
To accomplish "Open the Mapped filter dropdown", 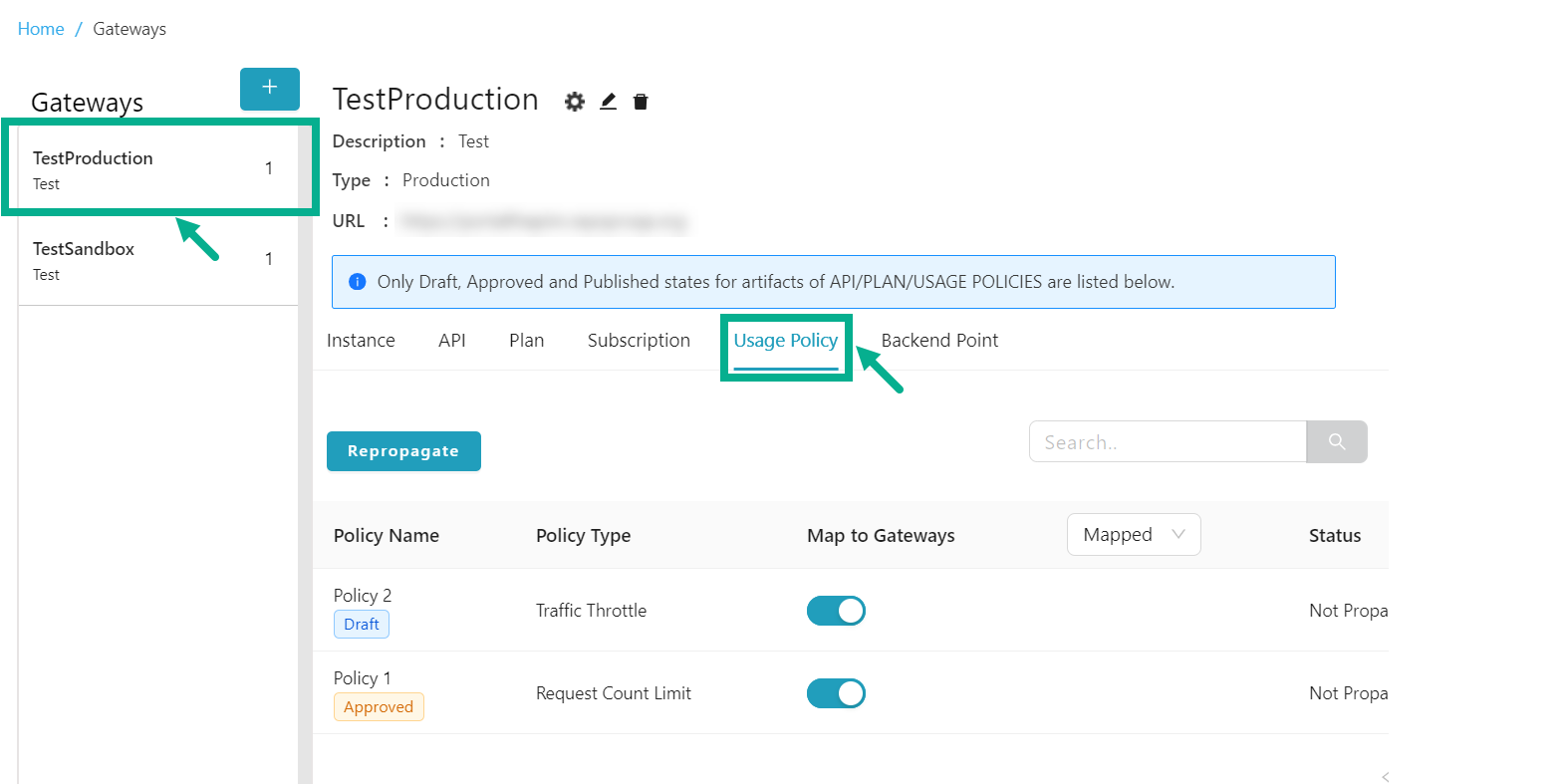I will (x=1133, y=535).
